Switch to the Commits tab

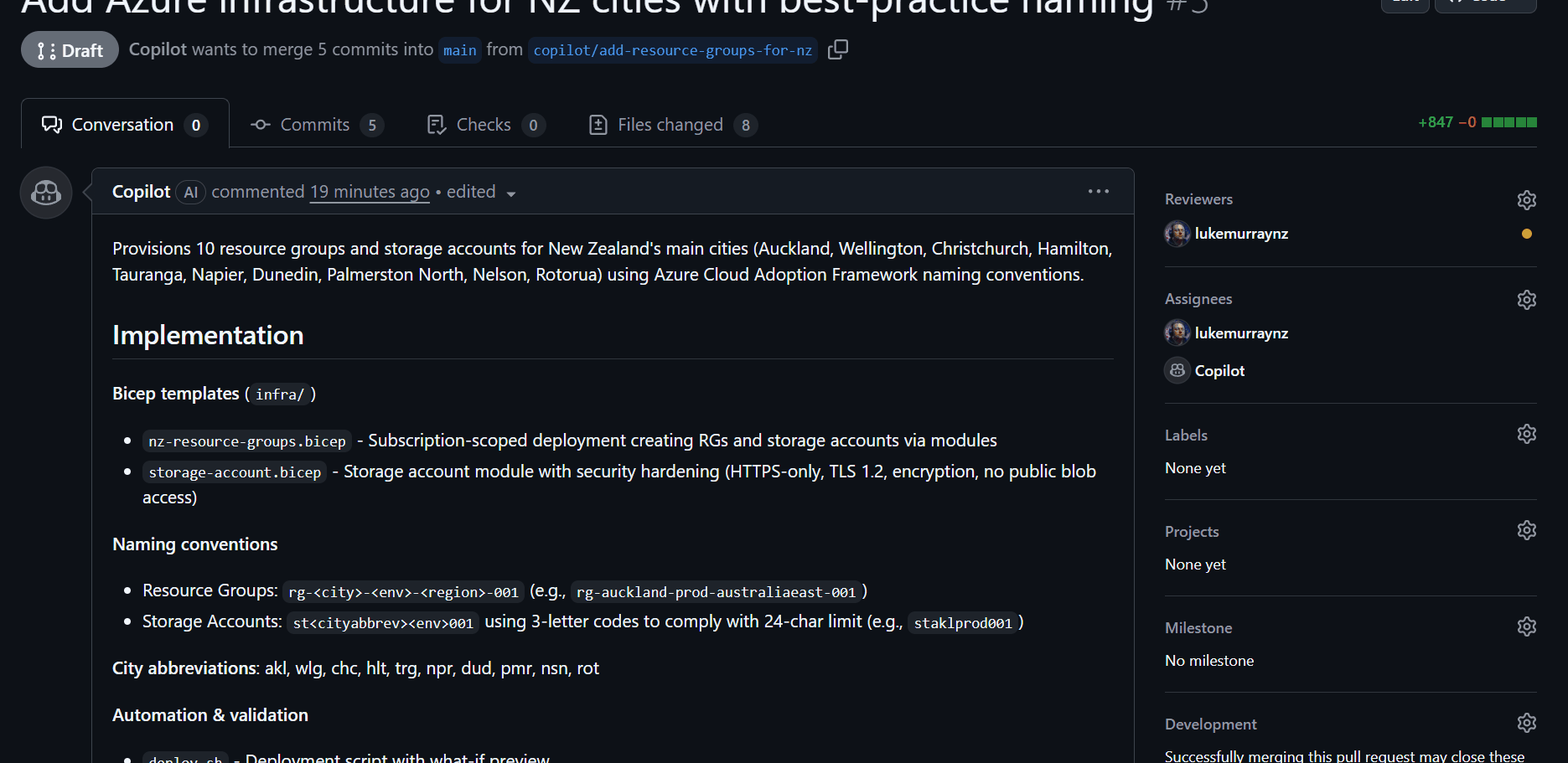click(314, 124)
